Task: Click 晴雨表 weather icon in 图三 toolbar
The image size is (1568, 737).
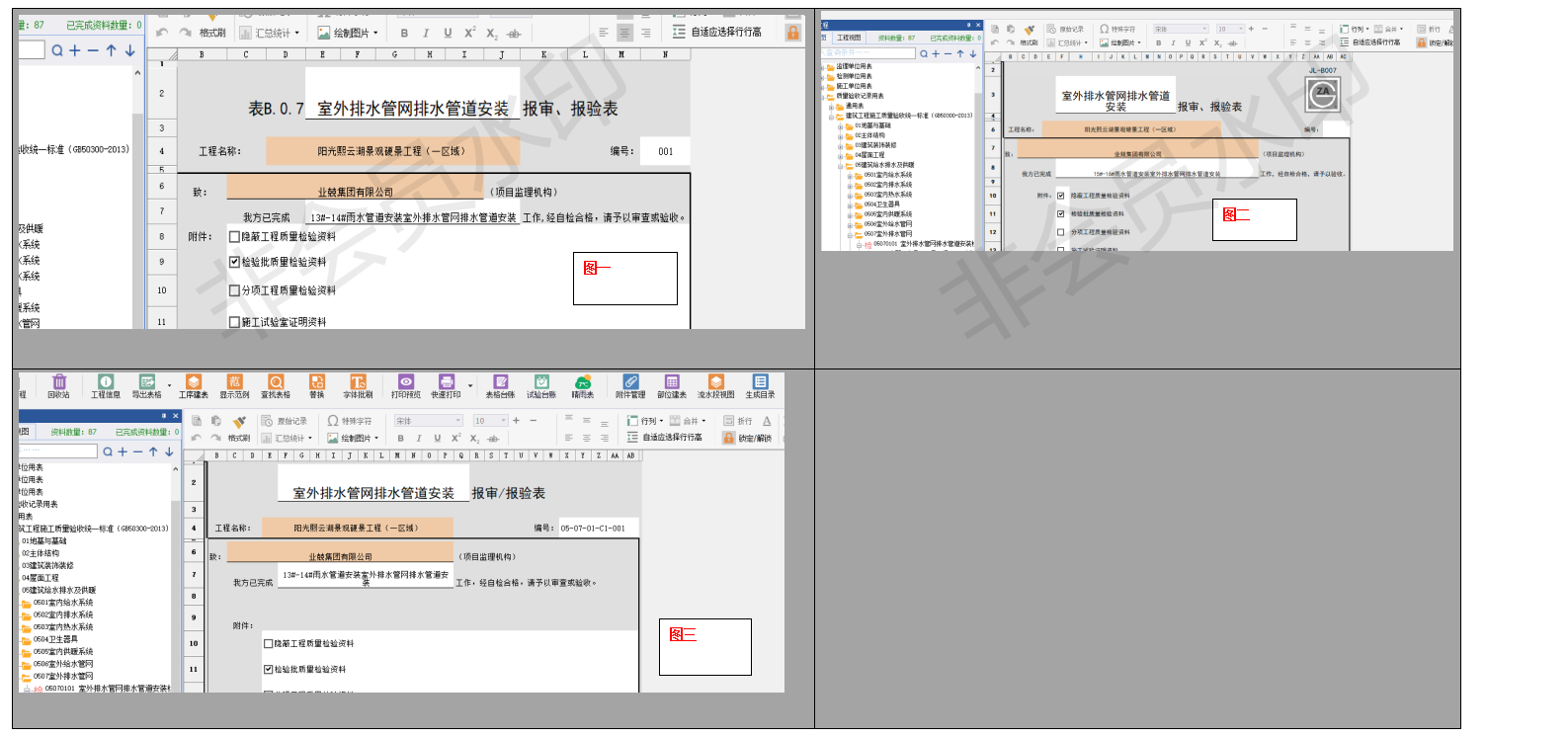Action: 583,386
